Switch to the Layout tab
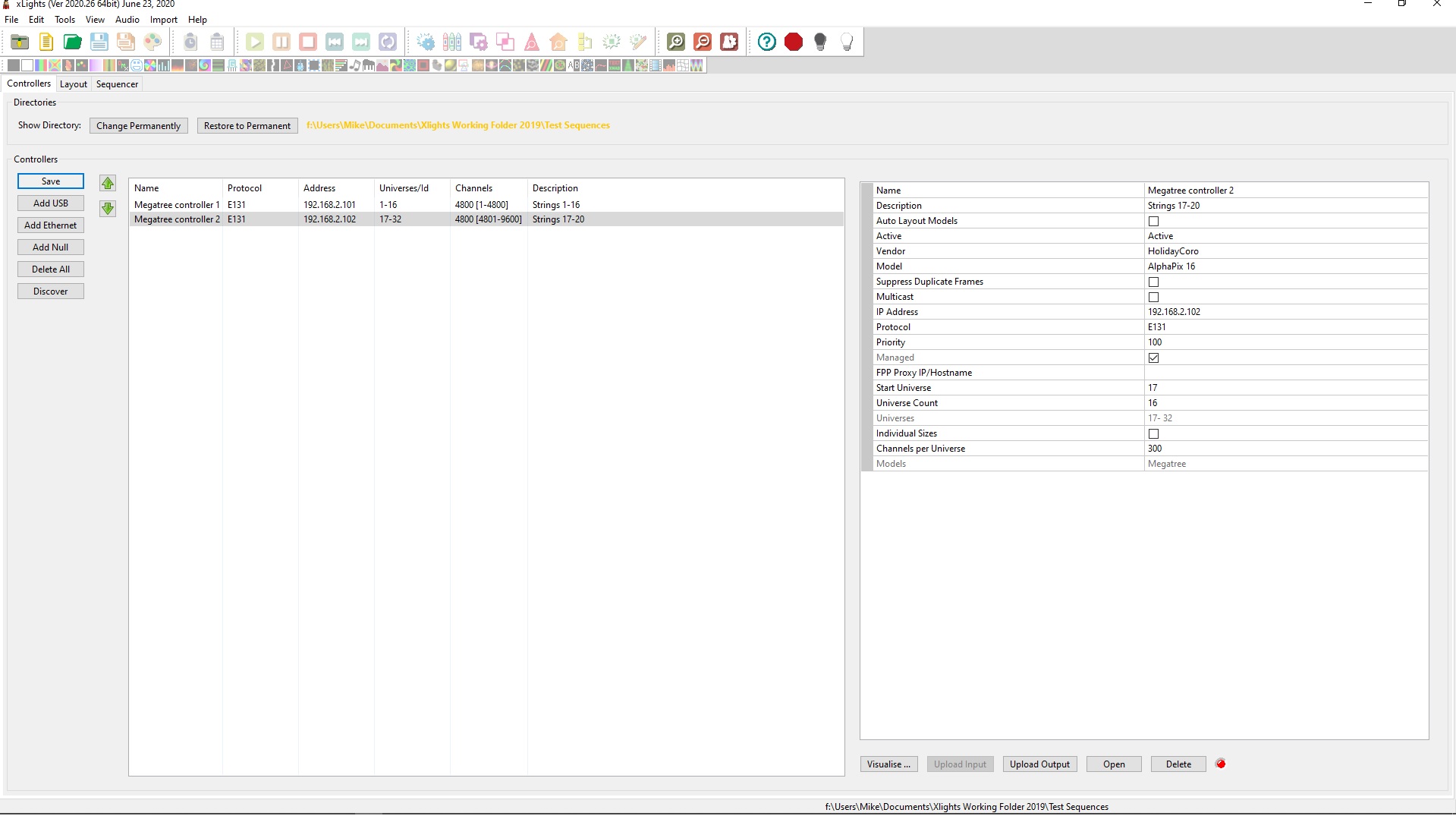Image resolution: width=1456 pixels, height=816 pixels. pyautogui.click(x=73, y=83)
